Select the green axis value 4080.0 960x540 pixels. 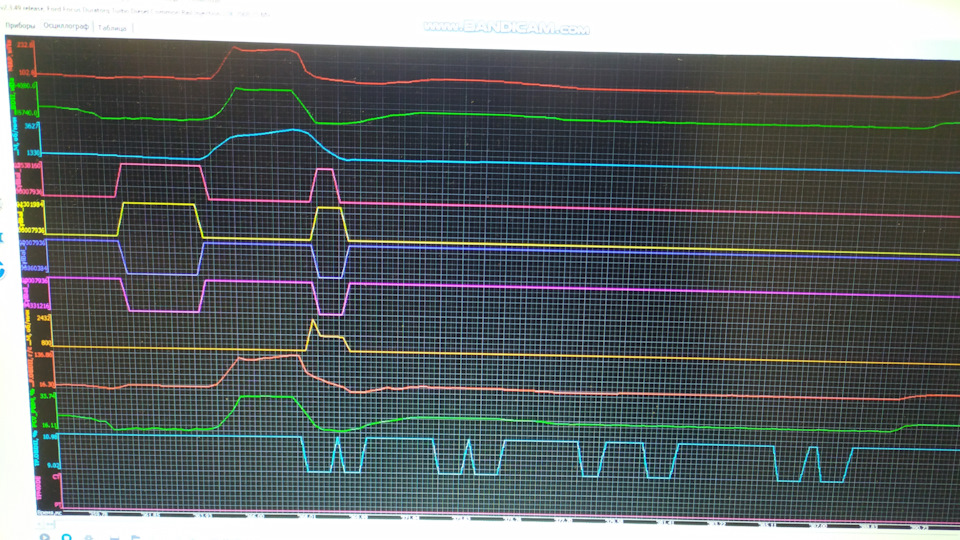coord(27,86)
